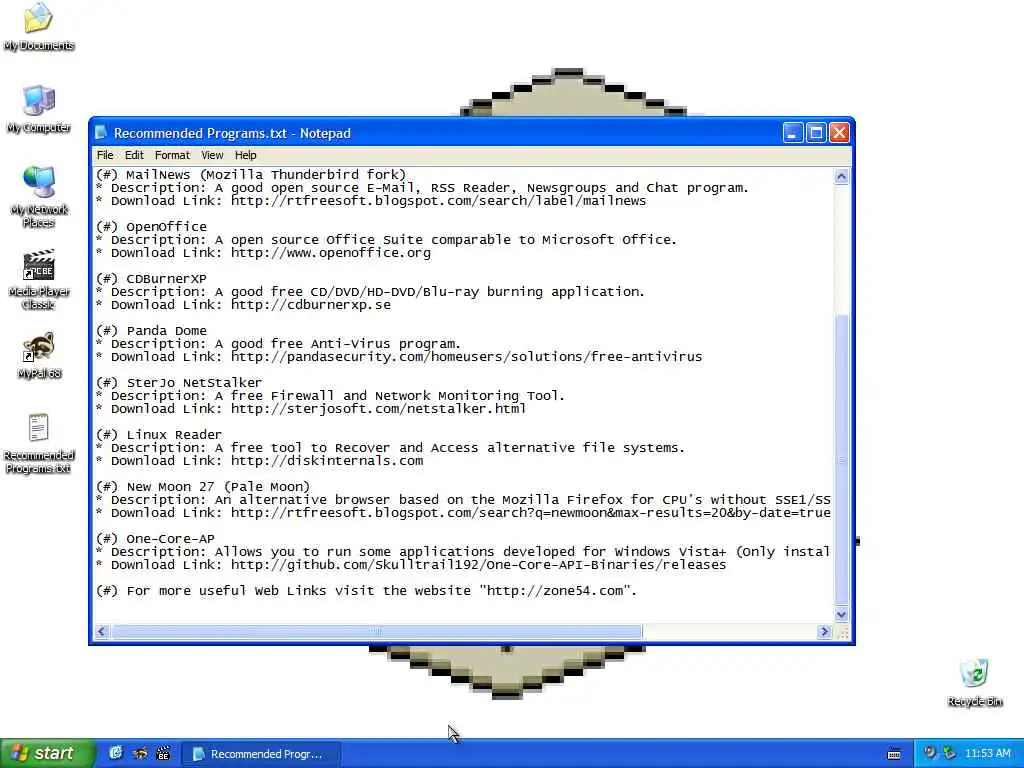Image resolution: width=1024 pixels, height=768 pixels.
Task: Select Recommended Programs.txt desktop file icon
Action: pyautogui.click(x=38, y=443)
